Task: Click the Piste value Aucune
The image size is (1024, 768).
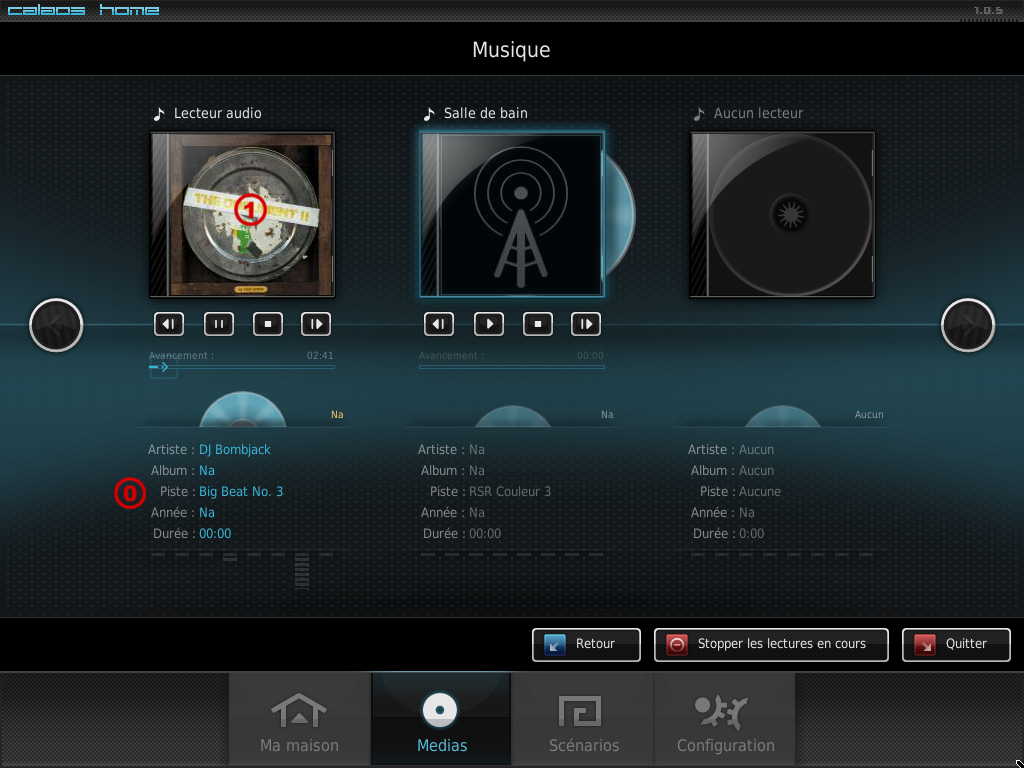Action: coord(760,491)
